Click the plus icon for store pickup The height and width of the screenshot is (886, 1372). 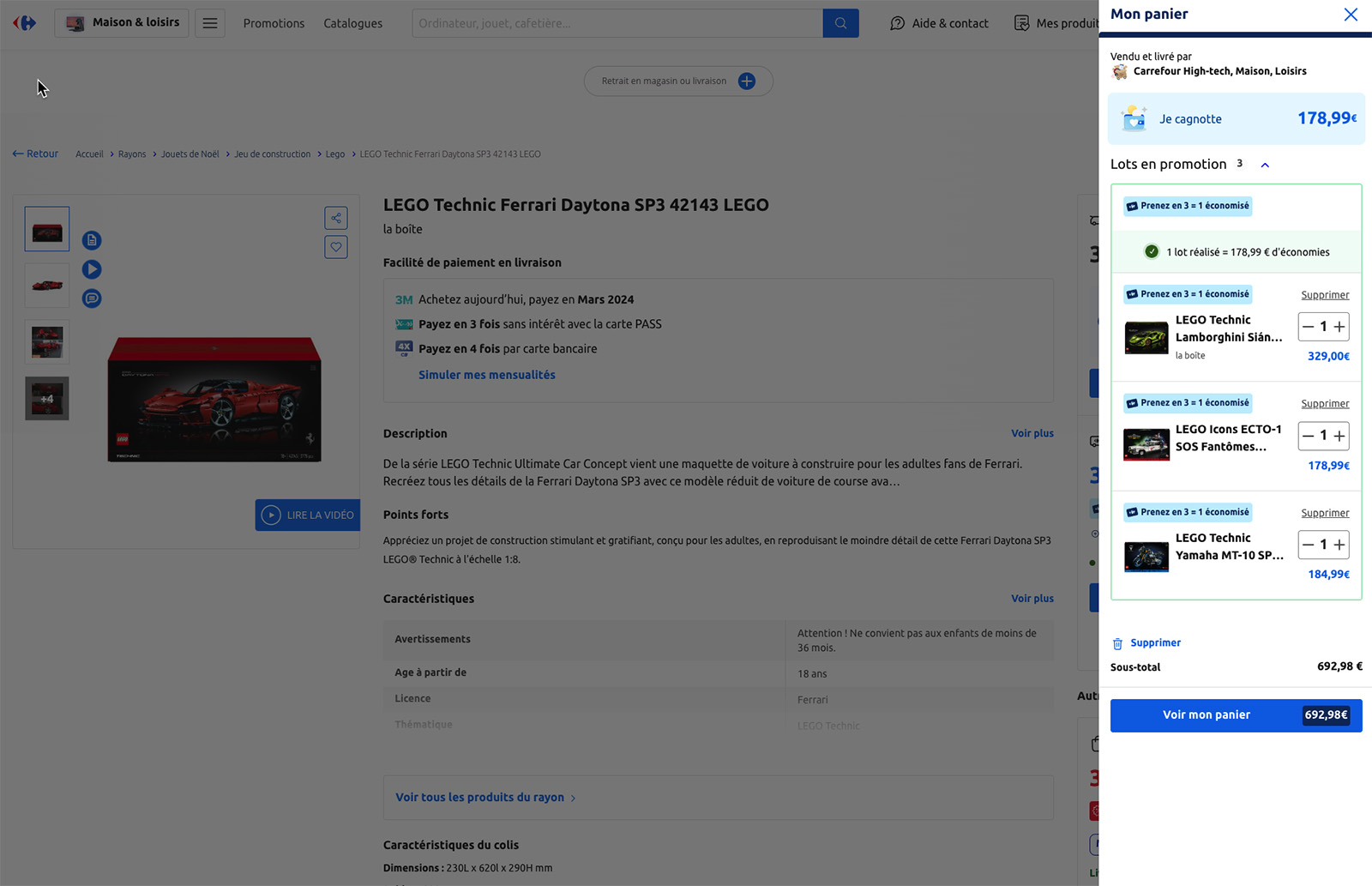click(747, 81)
